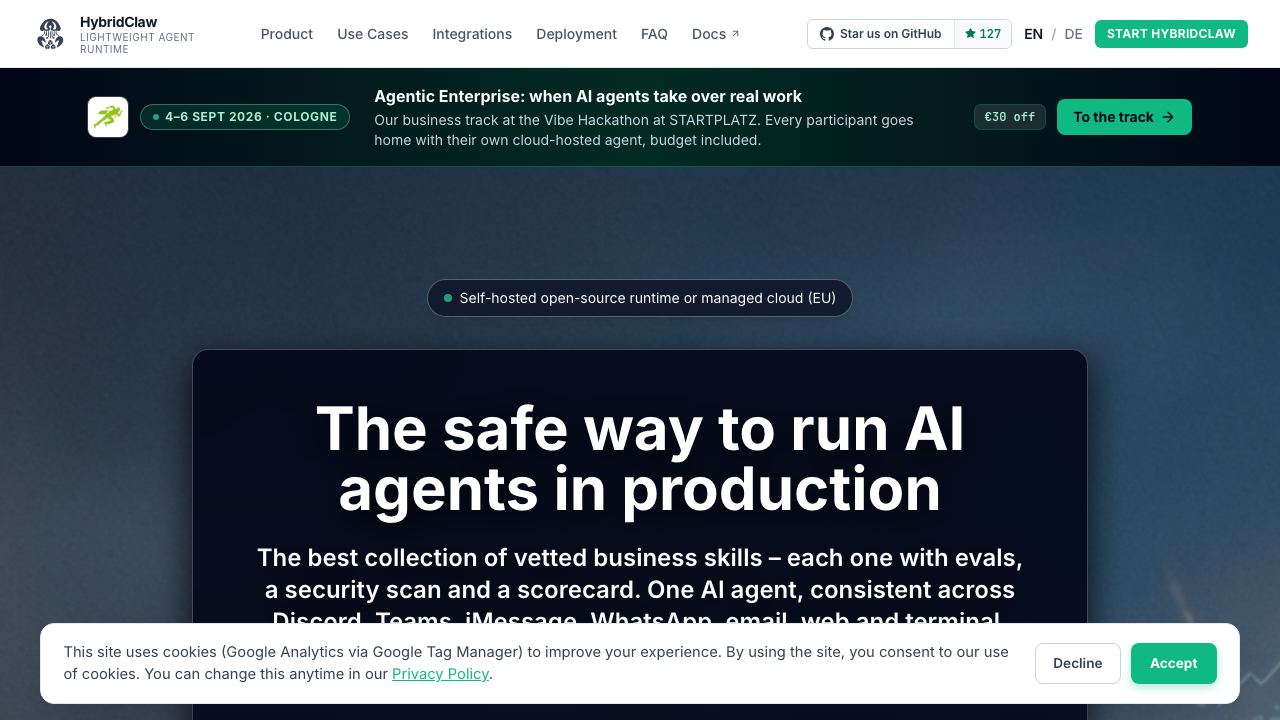Click the safe way to run AI heading
The height and width of the screenshot is (720, 1280).
point(640,459)
